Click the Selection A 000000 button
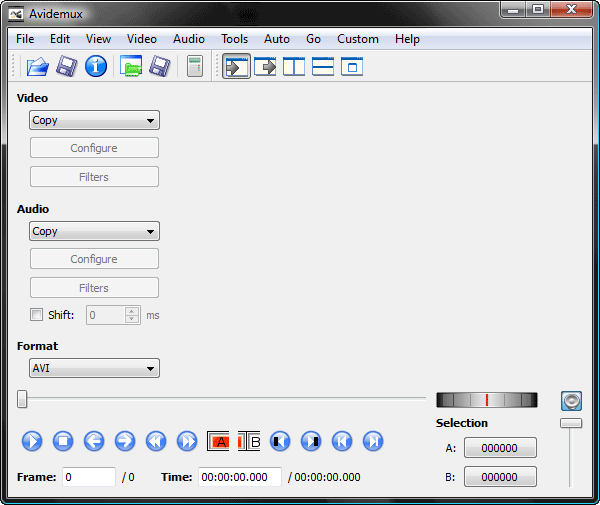 pos(500,448)
